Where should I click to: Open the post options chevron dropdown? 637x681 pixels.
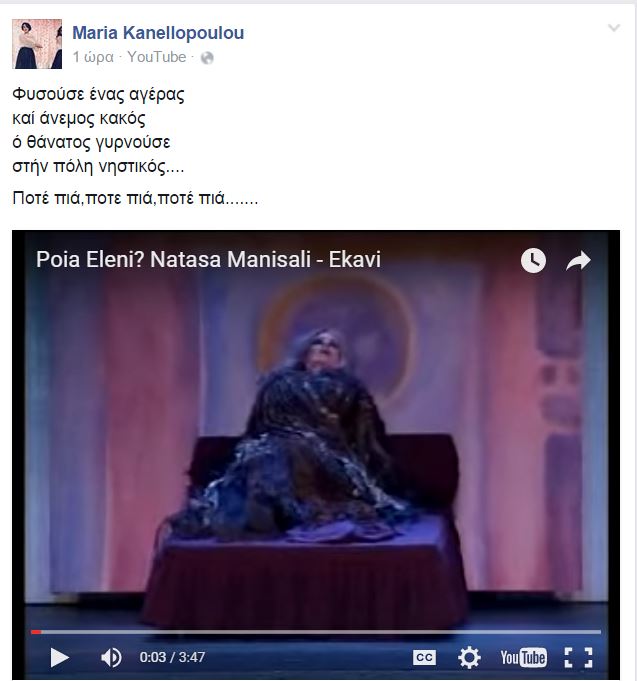coord(614,28)
